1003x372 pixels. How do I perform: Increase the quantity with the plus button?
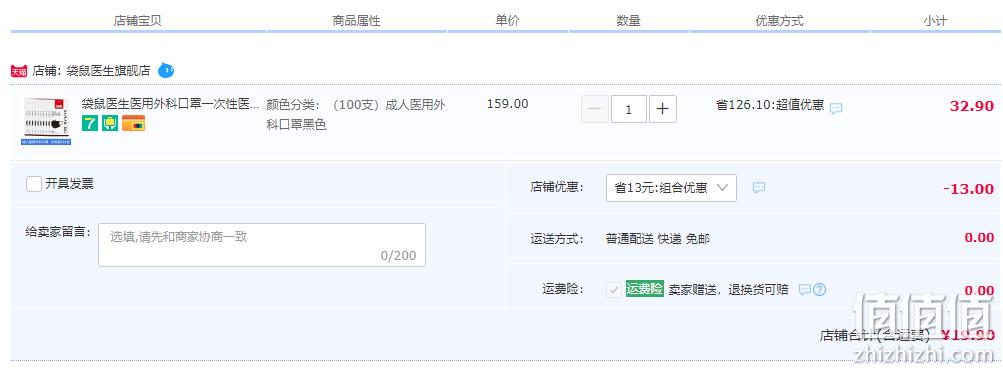(663, 109)
